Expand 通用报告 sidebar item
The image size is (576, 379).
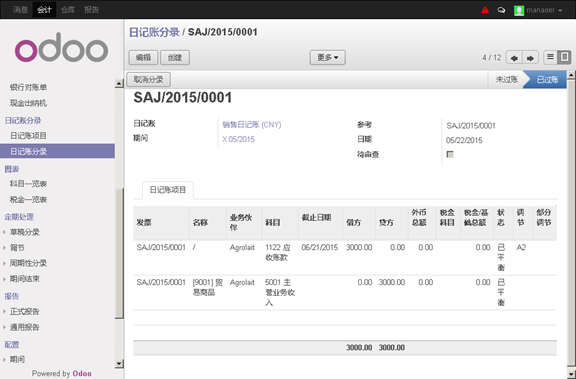tap(24, 327)
